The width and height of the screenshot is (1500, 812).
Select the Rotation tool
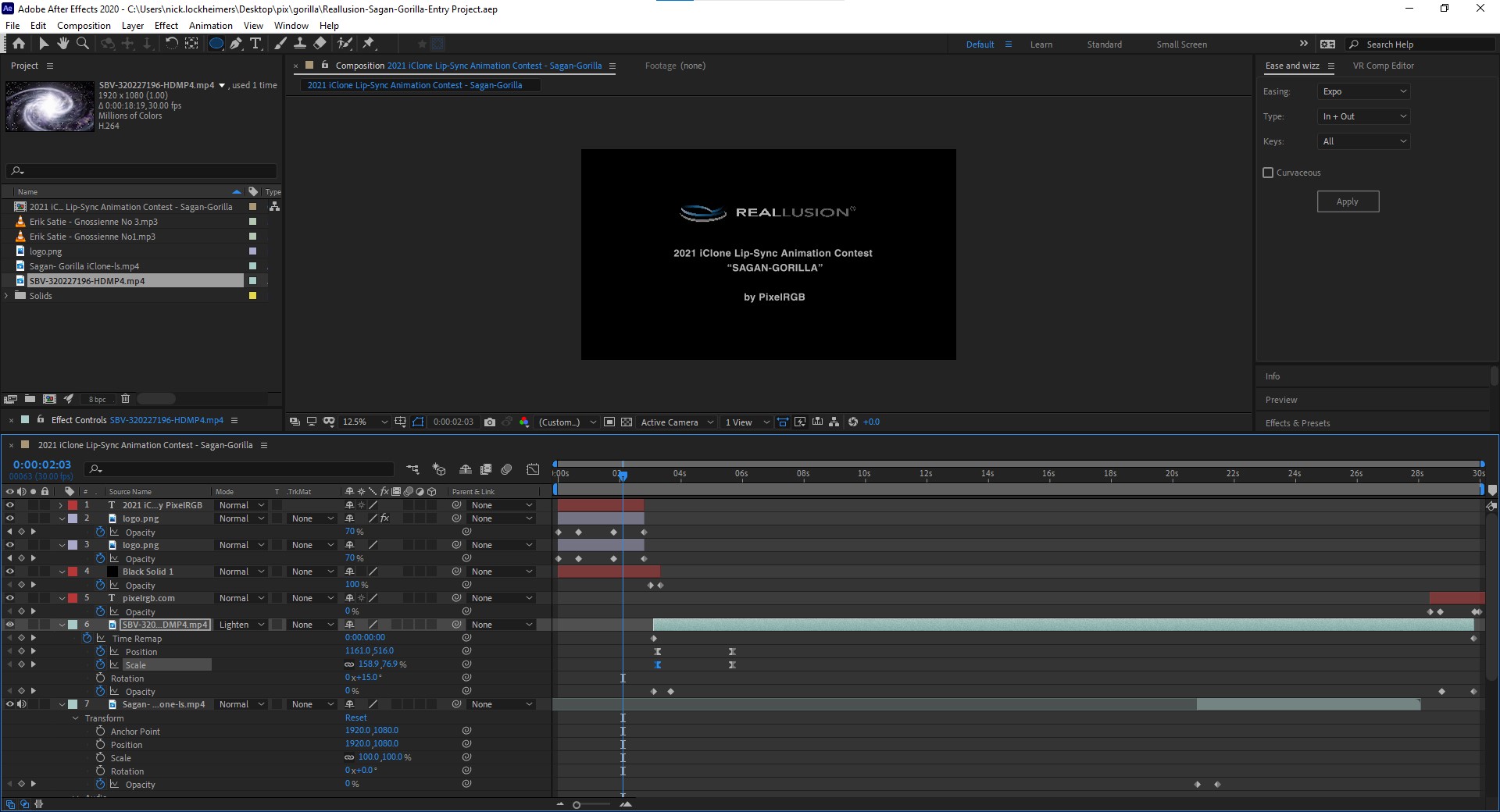tap(171, 44)
